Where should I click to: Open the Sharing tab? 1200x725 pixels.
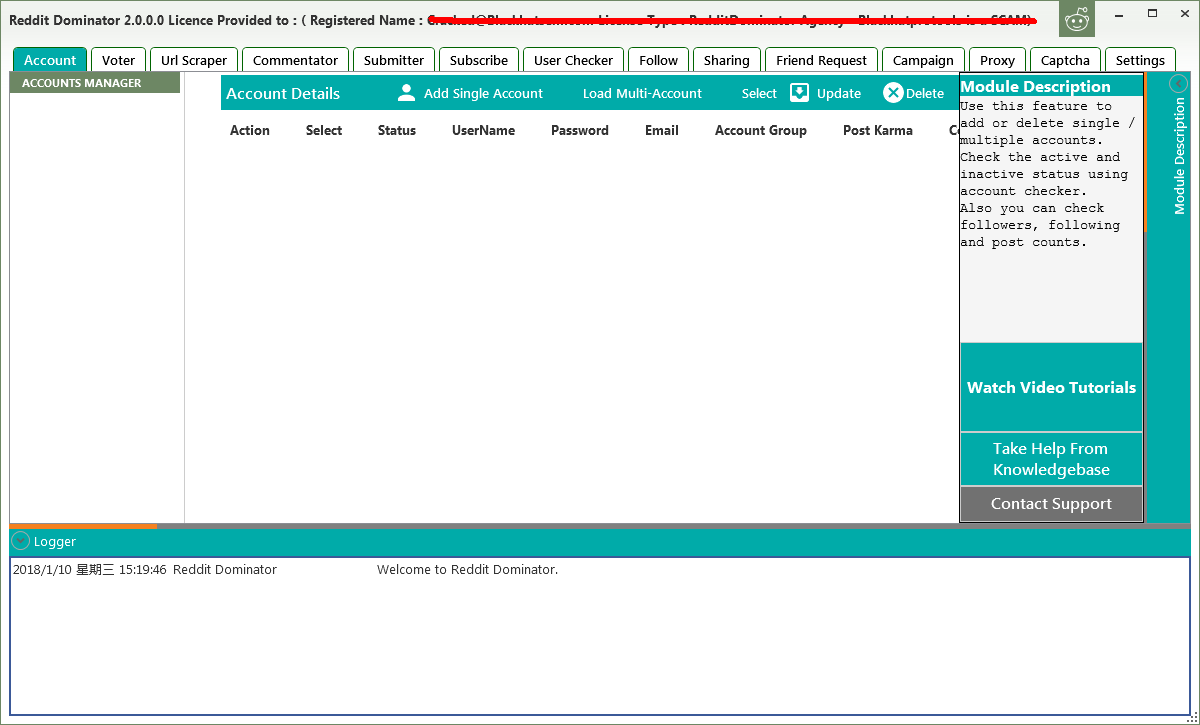click(727, 60)
